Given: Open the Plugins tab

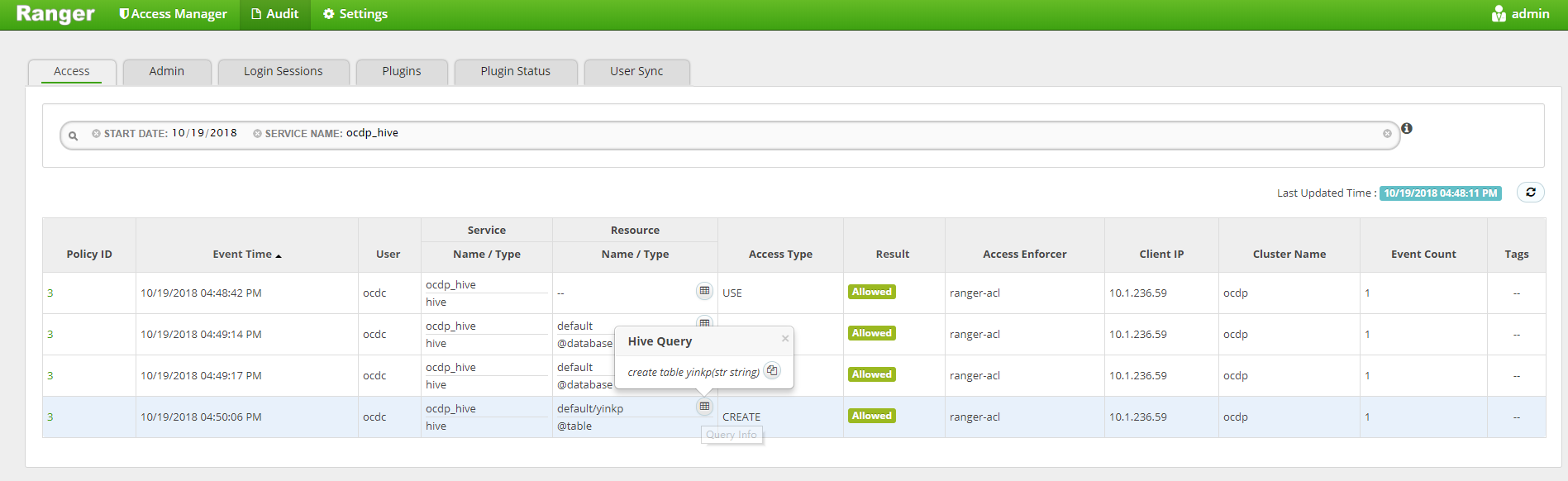Looking at the screenshot, I should point(402,71).
